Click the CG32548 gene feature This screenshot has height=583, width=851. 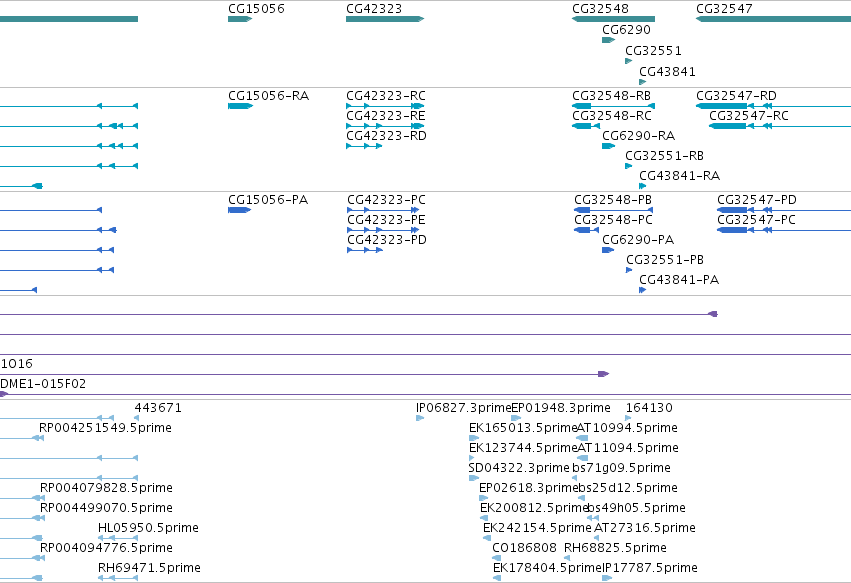click(613, 19)
